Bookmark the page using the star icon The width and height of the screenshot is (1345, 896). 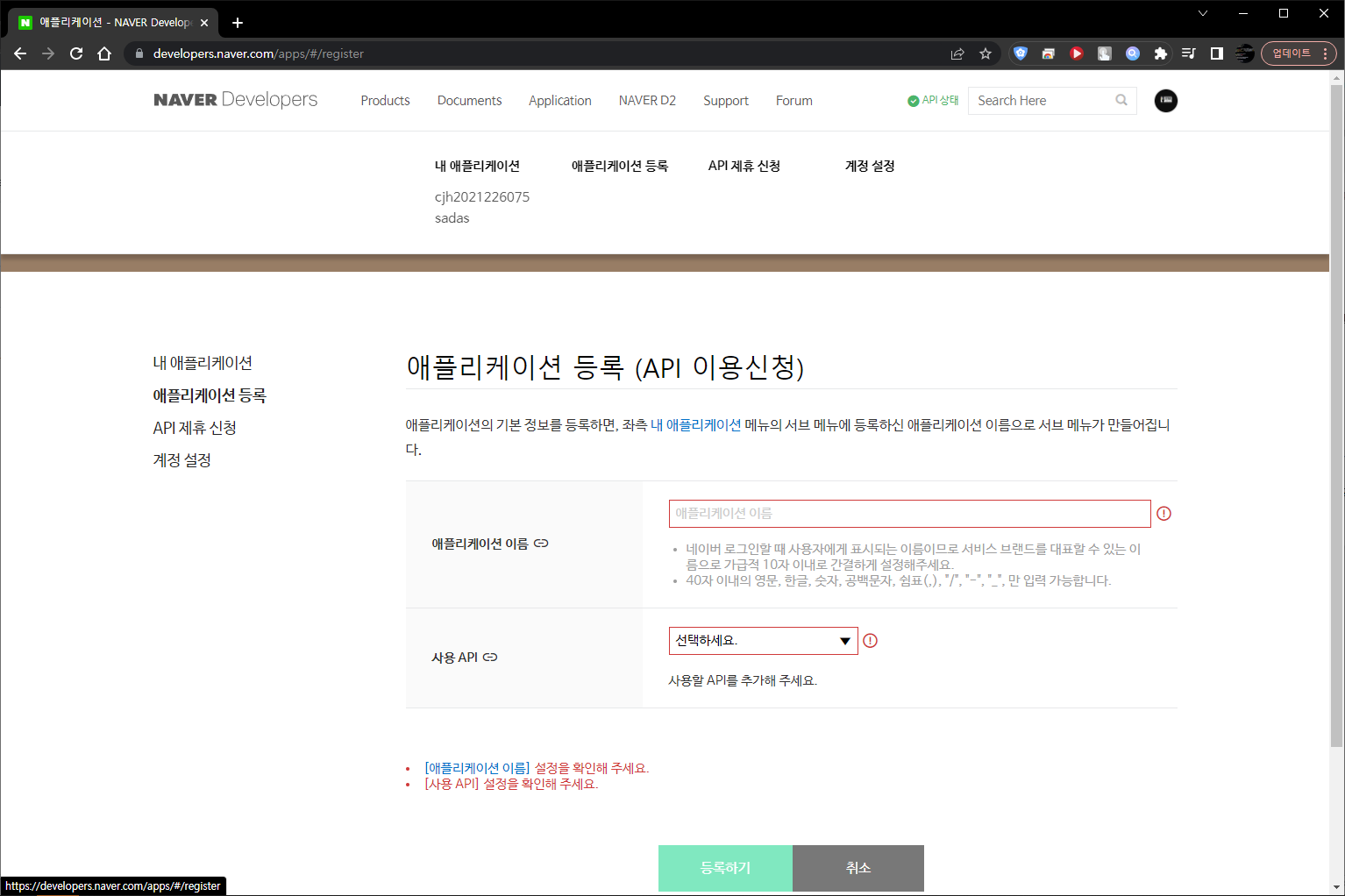pos(986,53)
